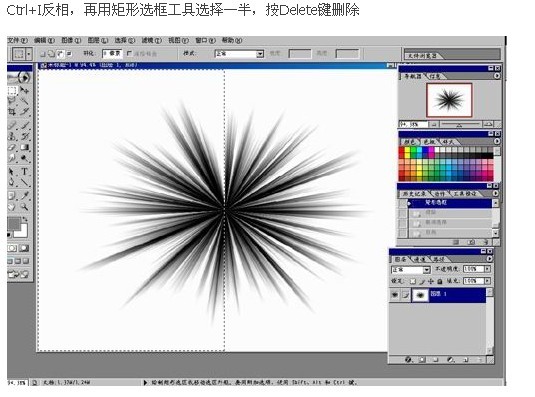This screenshot has width=535, height=397.
Task: Select the Gradient tool
Action: pos(25,147)
